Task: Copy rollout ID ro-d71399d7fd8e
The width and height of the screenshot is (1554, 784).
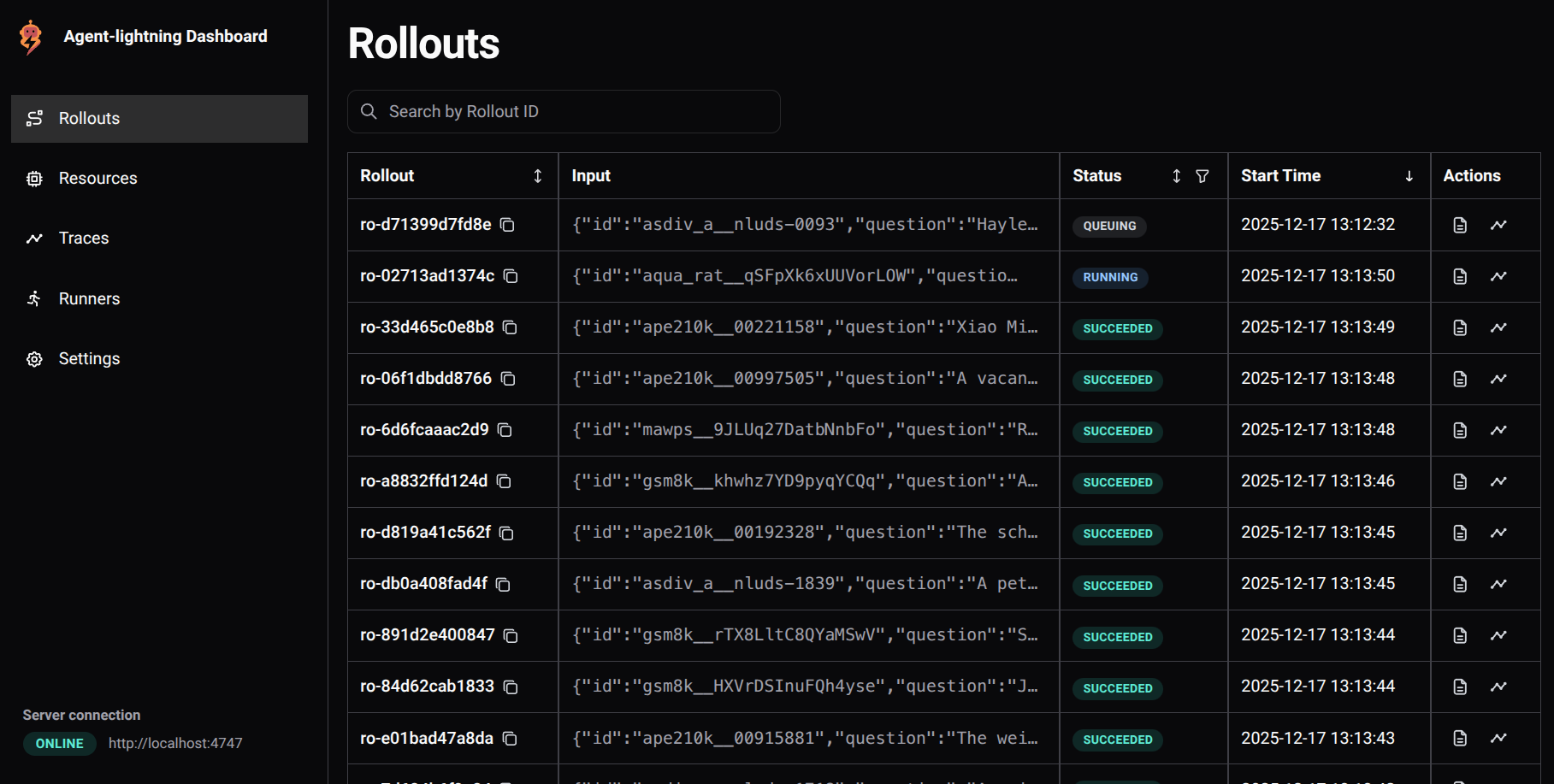Action: coord(507,225)
